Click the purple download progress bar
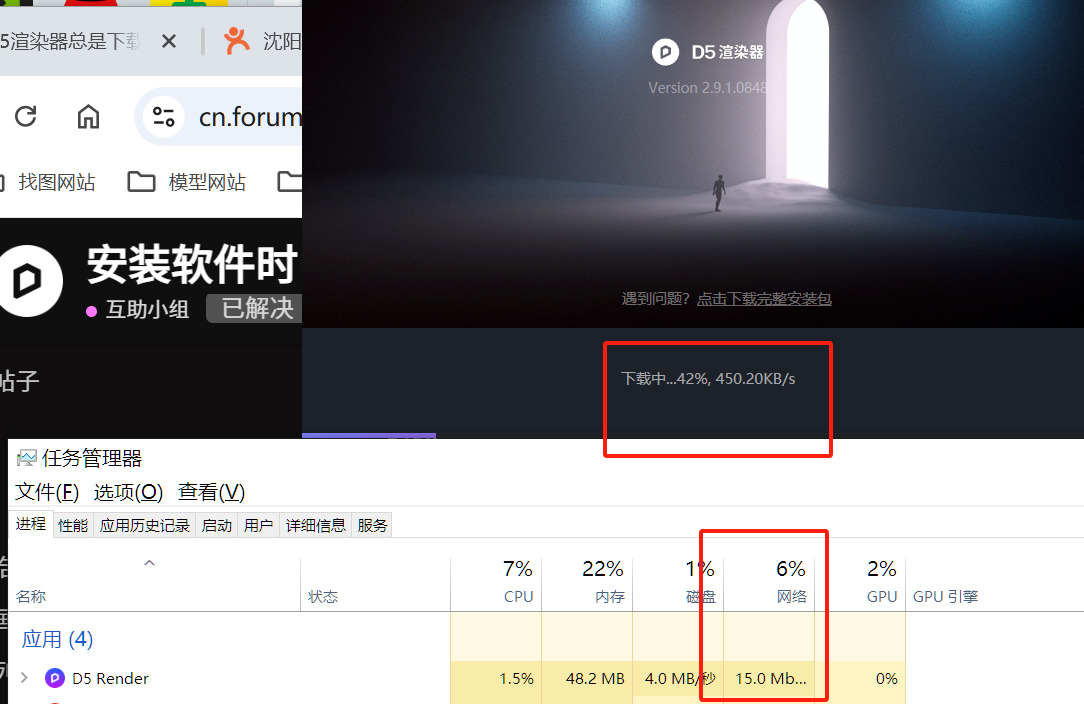The width and height of the screenshot is (1084, 704). tap(369, 436)
